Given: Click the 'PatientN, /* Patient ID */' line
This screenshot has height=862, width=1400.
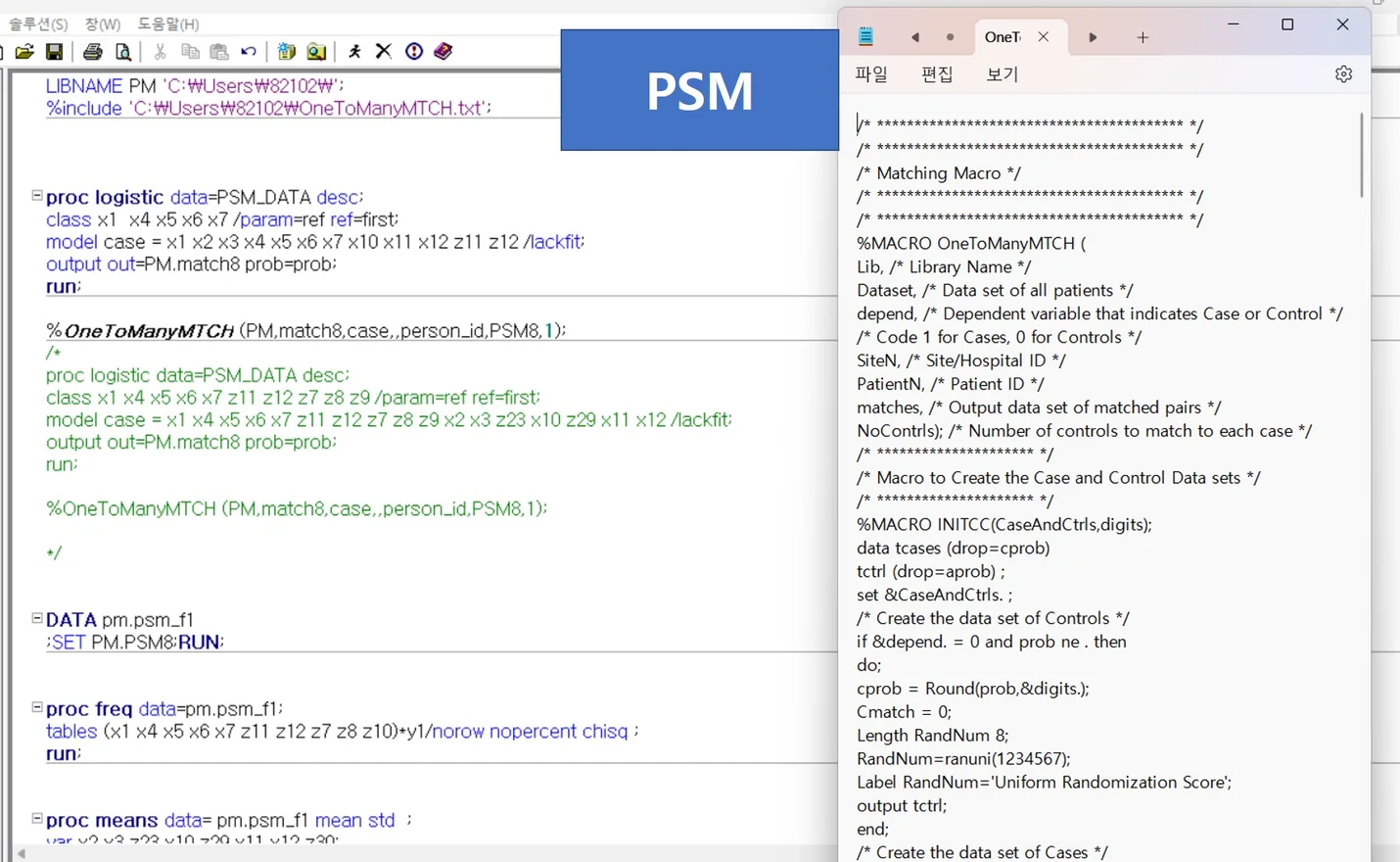Looking at the screenshot, I should tap(951, 384).
